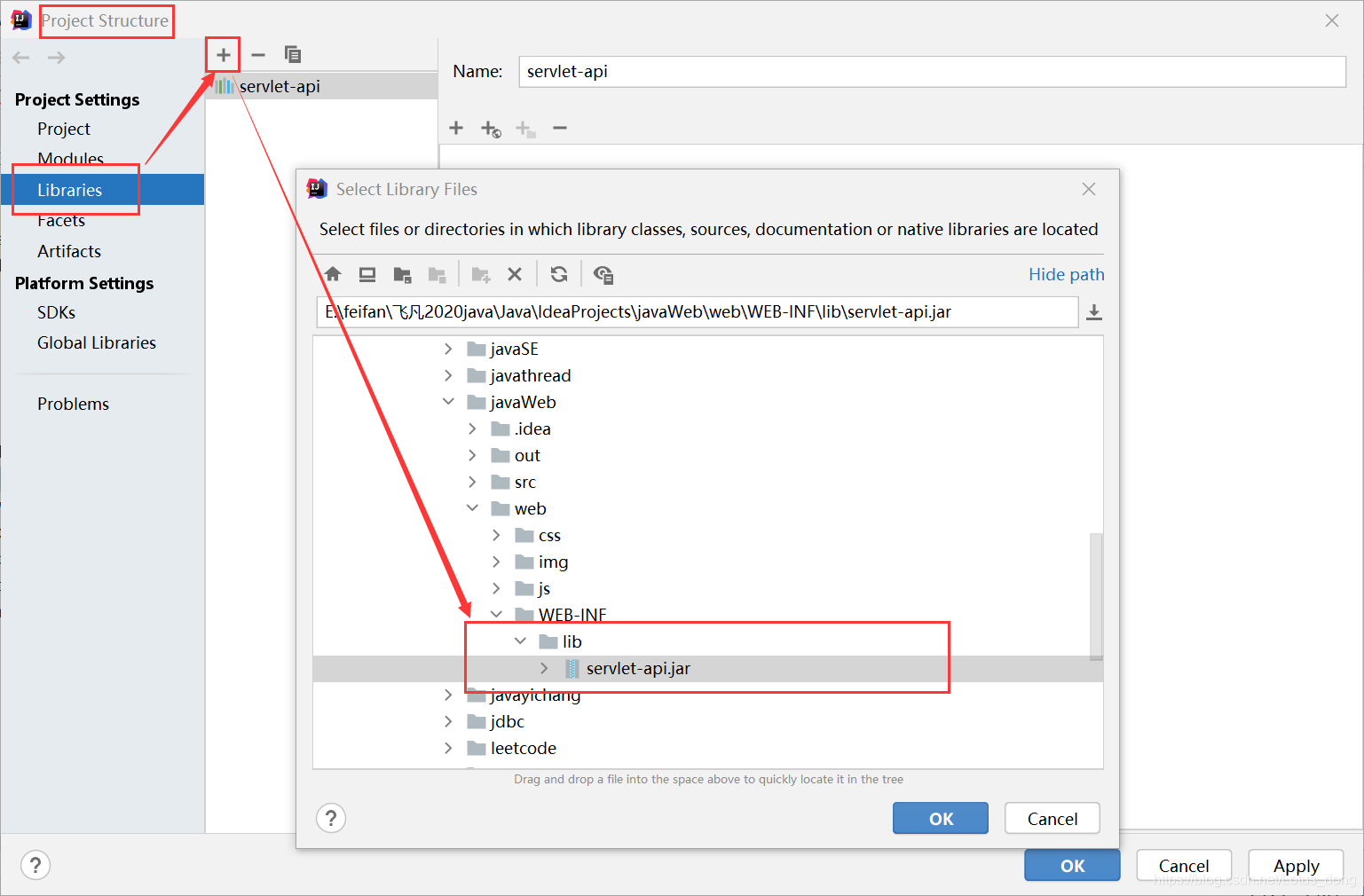1364x896 pixels.
Task: Go forward with the right arrow
Action: click(x=56, y=58)
